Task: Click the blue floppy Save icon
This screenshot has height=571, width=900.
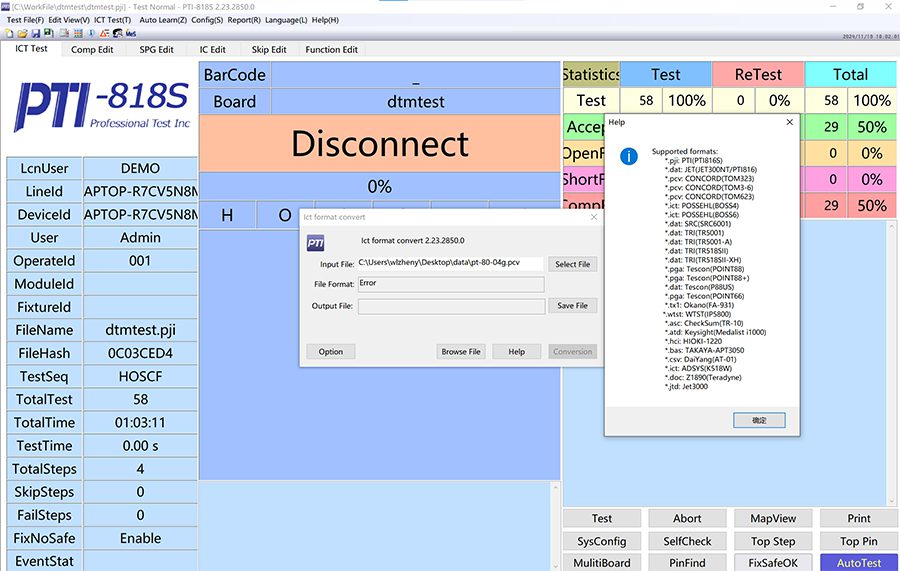Action: point(36,34)
